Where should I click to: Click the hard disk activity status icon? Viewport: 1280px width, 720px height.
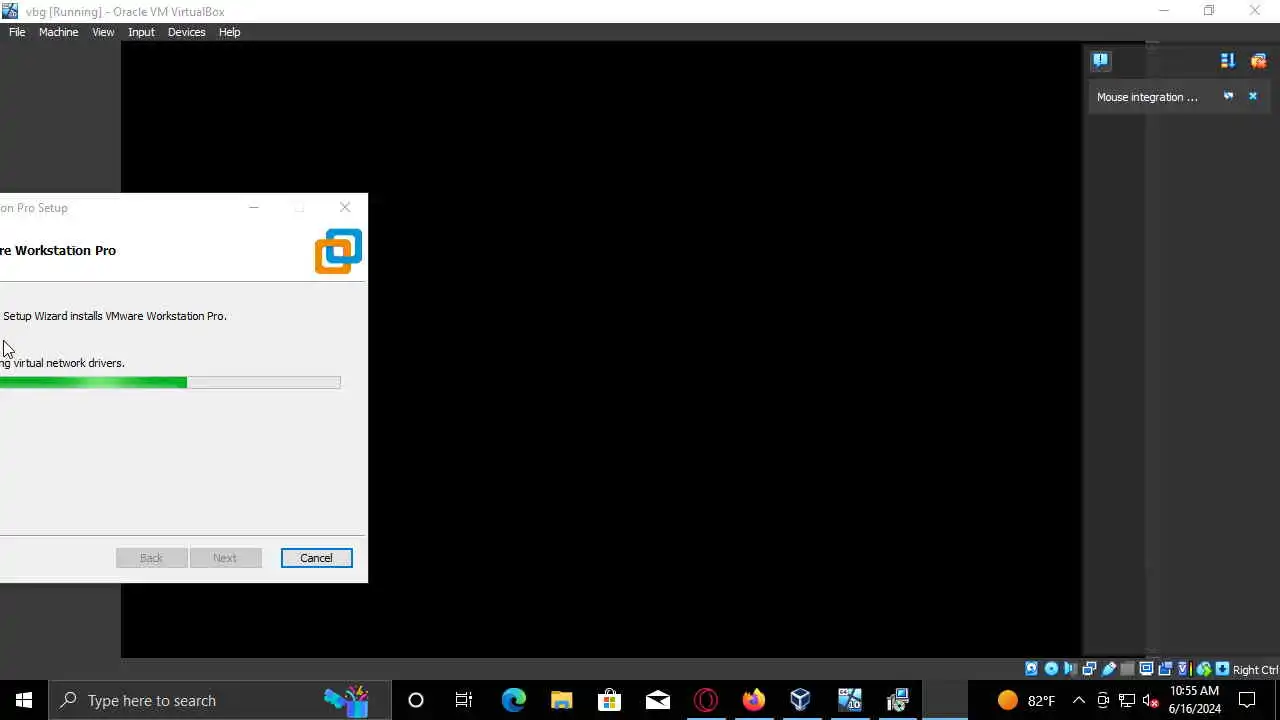(x=1031, y=669)
